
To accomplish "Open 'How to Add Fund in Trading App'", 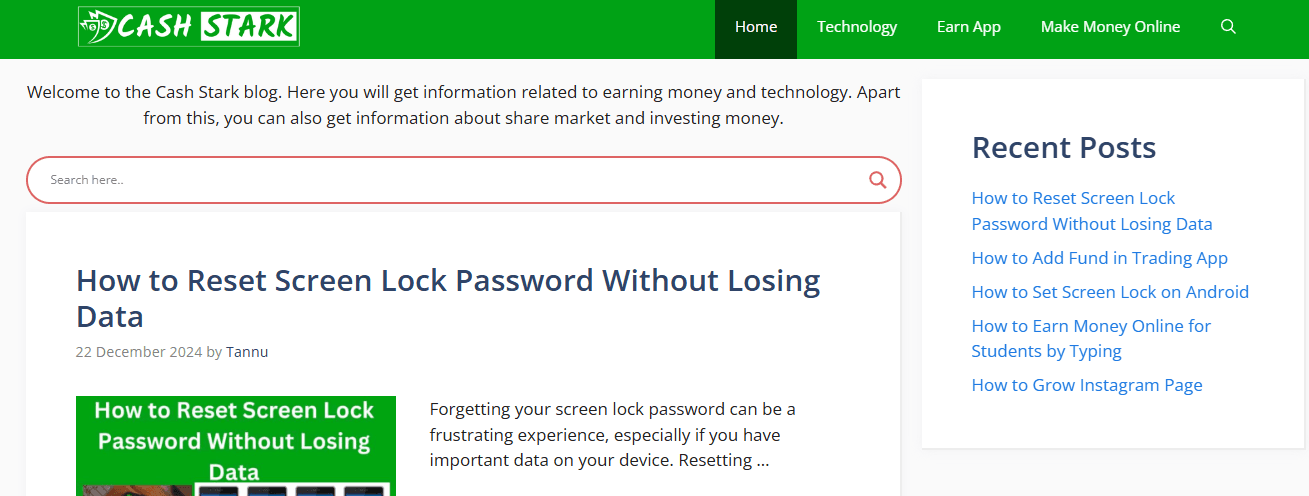I will (x=1099, y=258).
